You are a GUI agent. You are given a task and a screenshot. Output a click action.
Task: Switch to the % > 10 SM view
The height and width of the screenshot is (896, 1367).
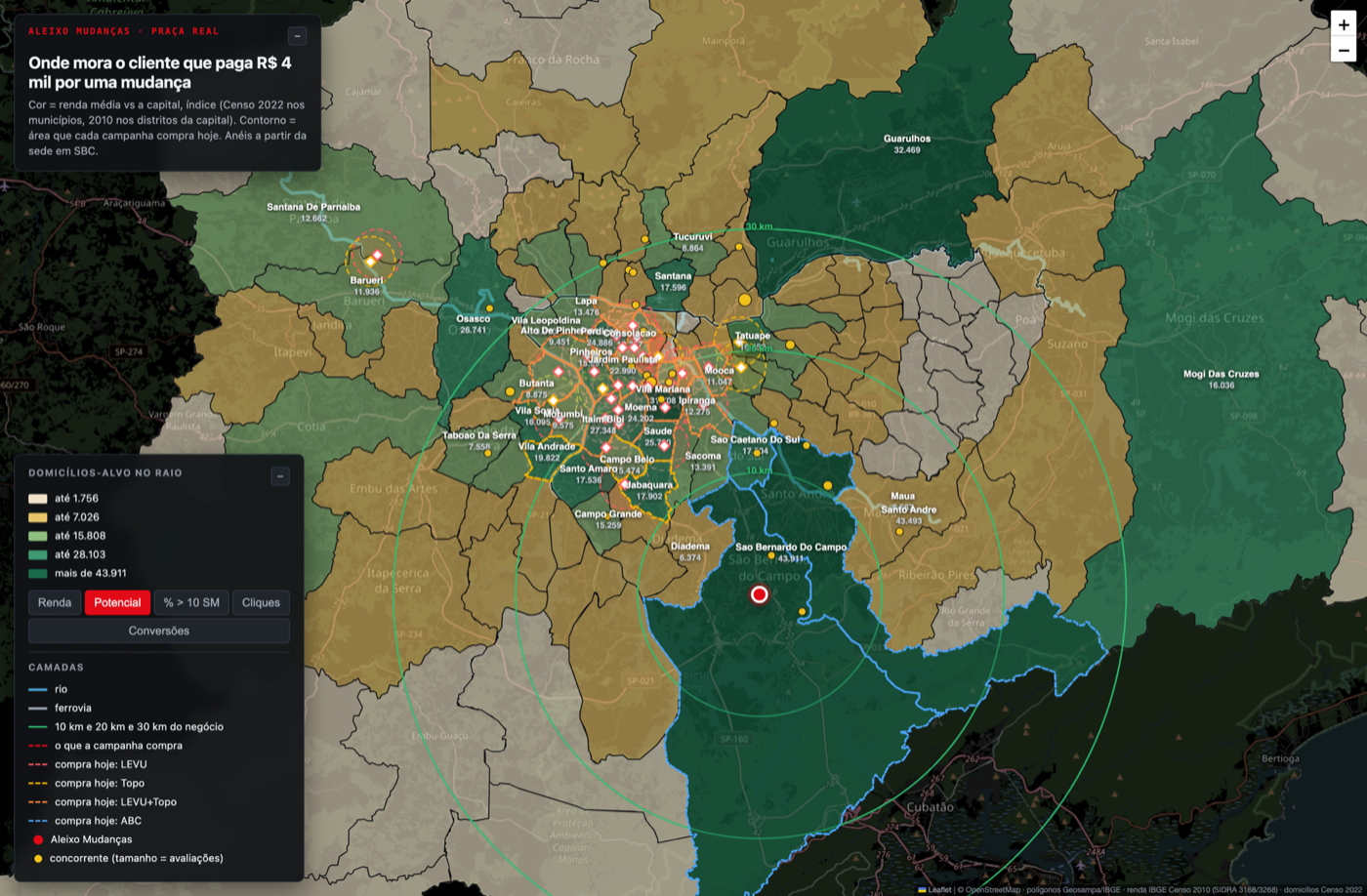pyautogui.click(x=191, y=602)
